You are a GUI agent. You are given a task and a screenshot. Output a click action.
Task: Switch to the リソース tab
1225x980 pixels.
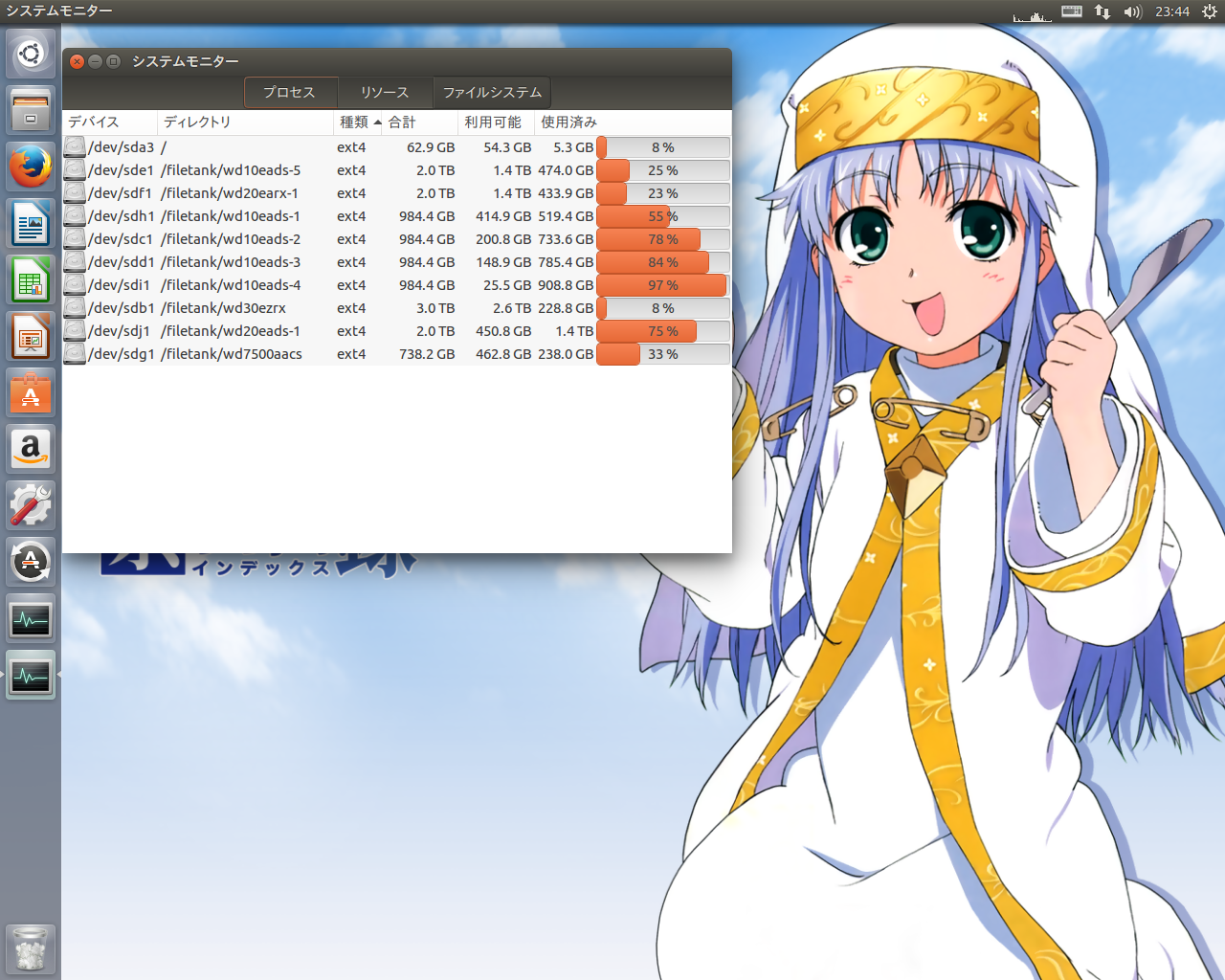coord(385,93)
